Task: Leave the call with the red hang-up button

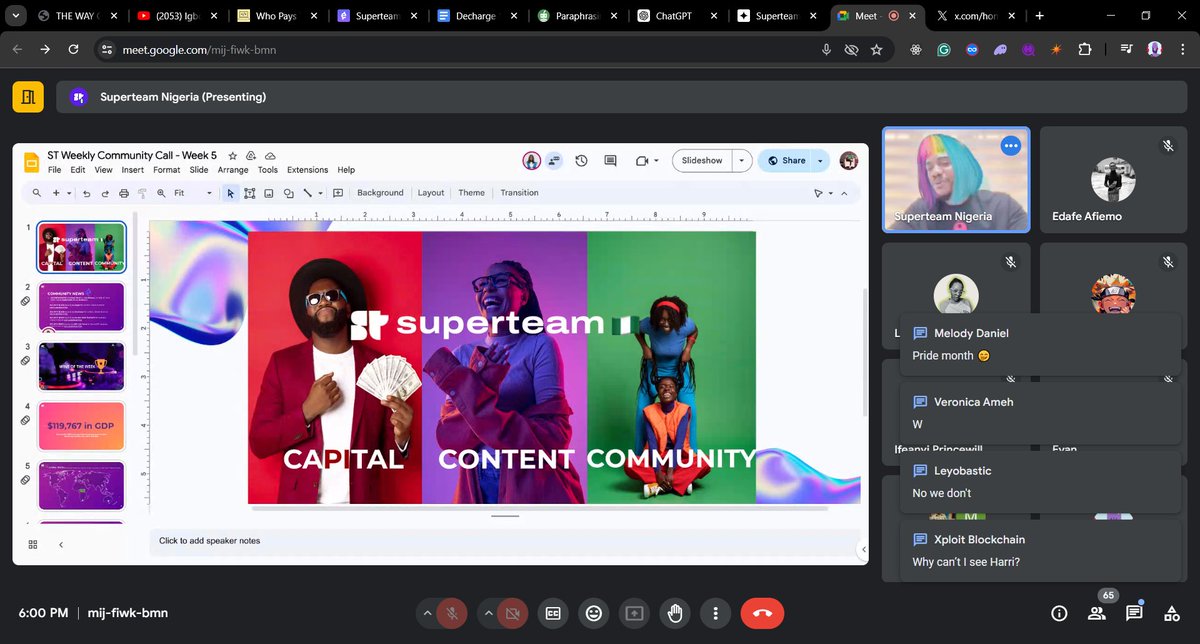Action: (762, 613)
